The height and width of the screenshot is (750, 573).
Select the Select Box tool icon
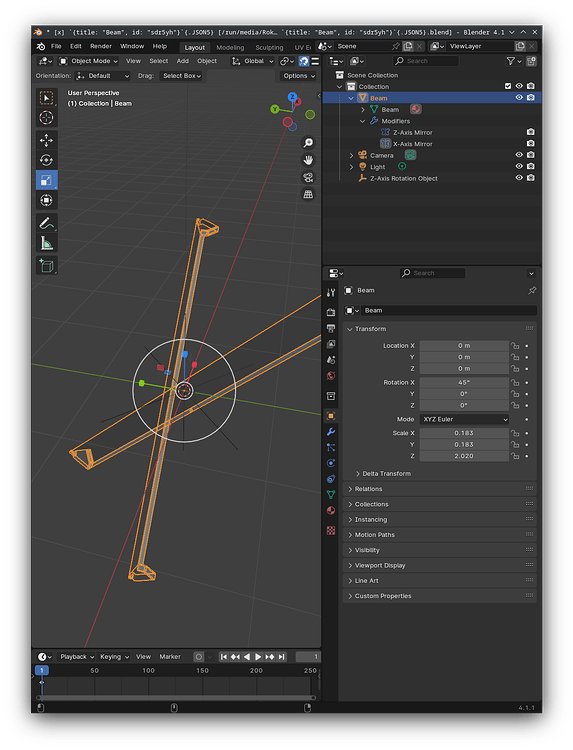tap(46, 98)
